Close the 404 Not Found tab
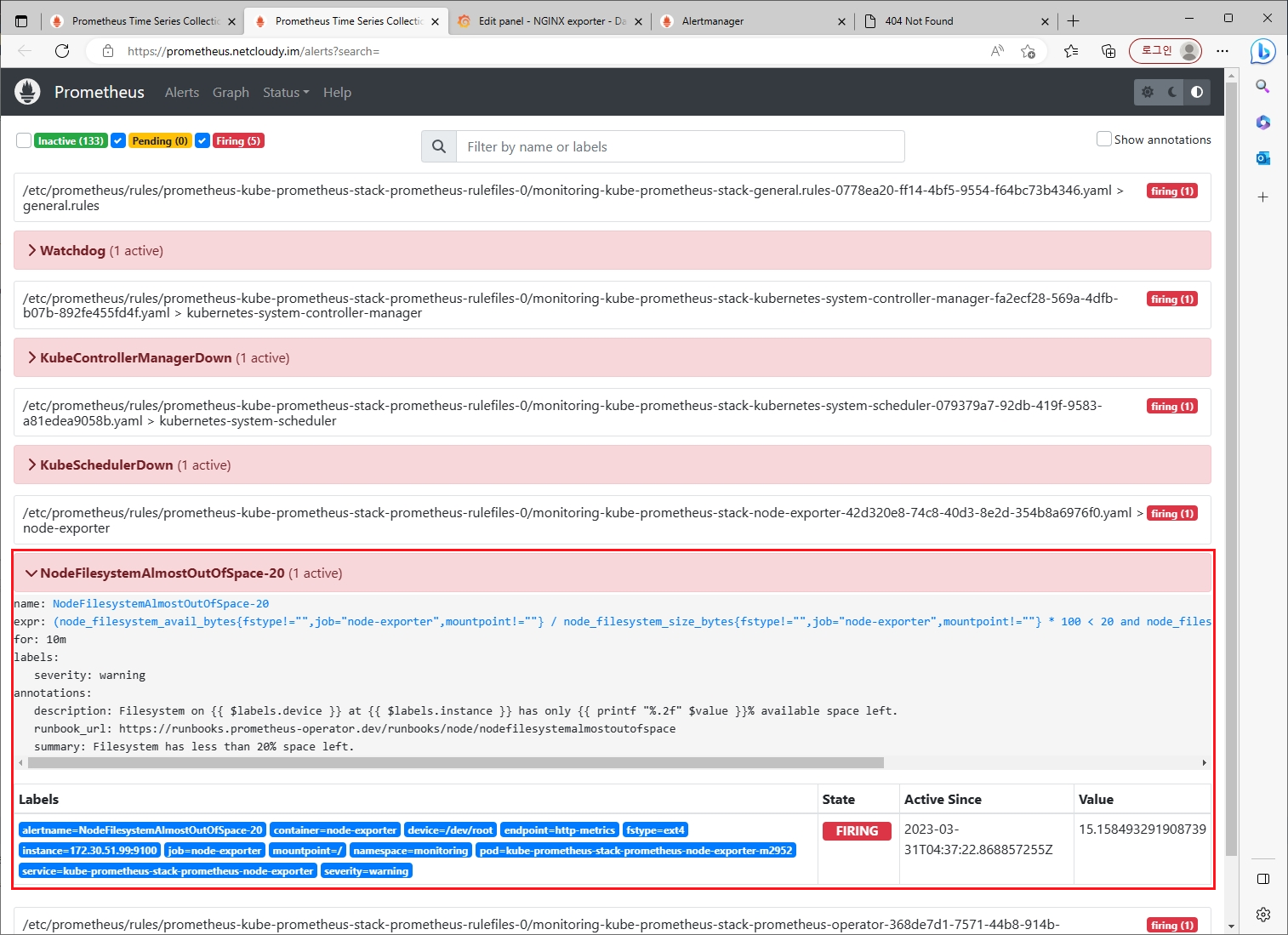The width and height of the screenshot is (1288, 935). coord(1046,21)
